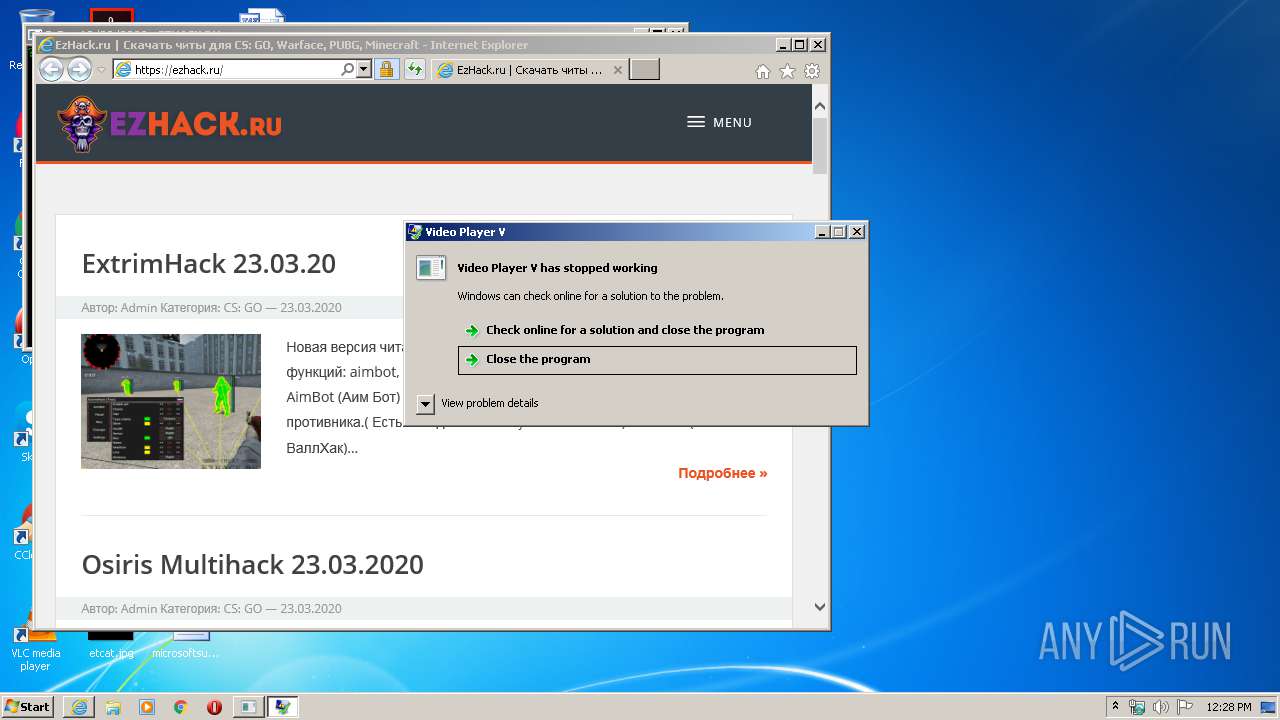Click the Автор: Admin line under ExtrimHack
Viewport: 1280px width, 720px height.
211,308
